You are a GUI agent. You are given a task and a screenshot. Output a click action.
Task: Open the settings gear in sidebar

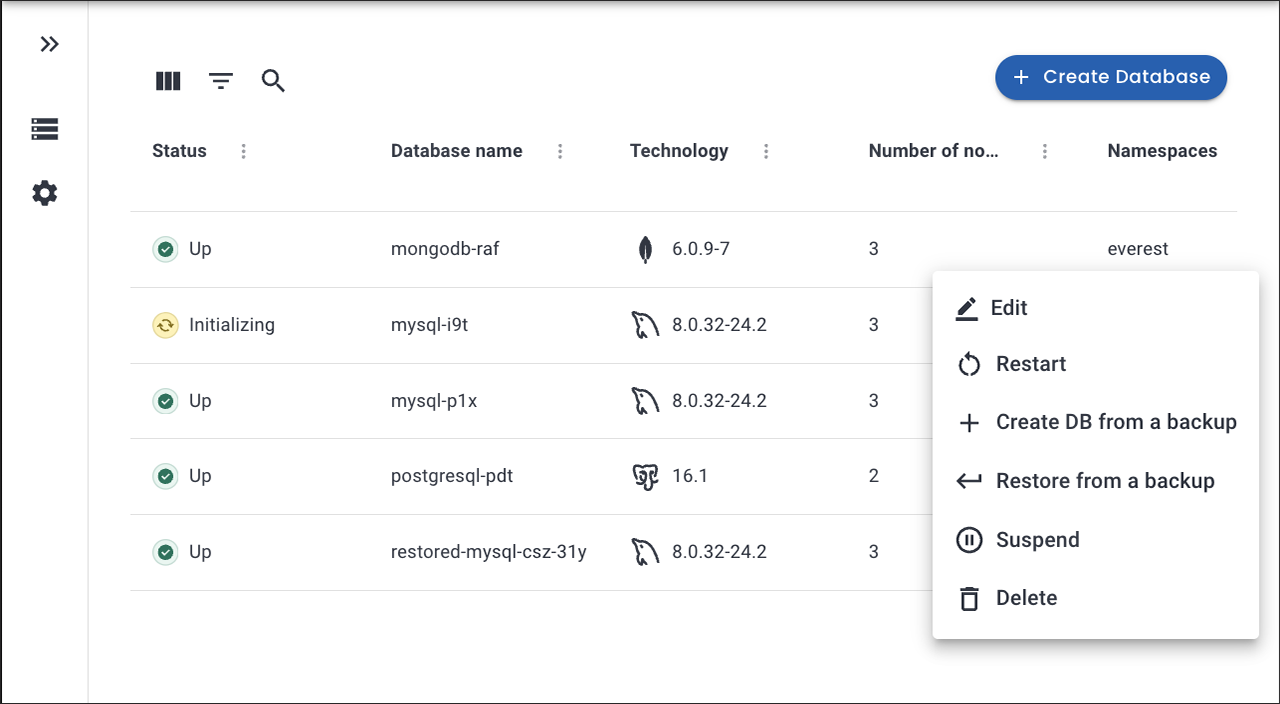pos(45,193)
